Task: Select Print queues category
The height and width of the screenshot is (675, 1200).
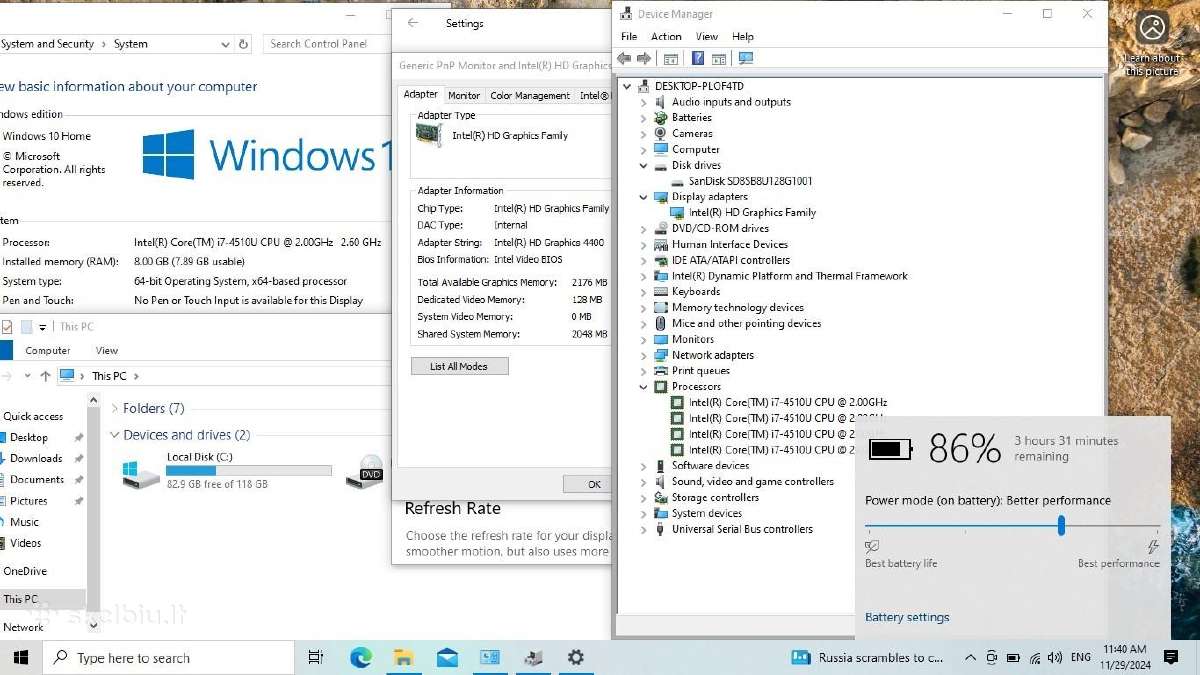Action: (701, 371)
